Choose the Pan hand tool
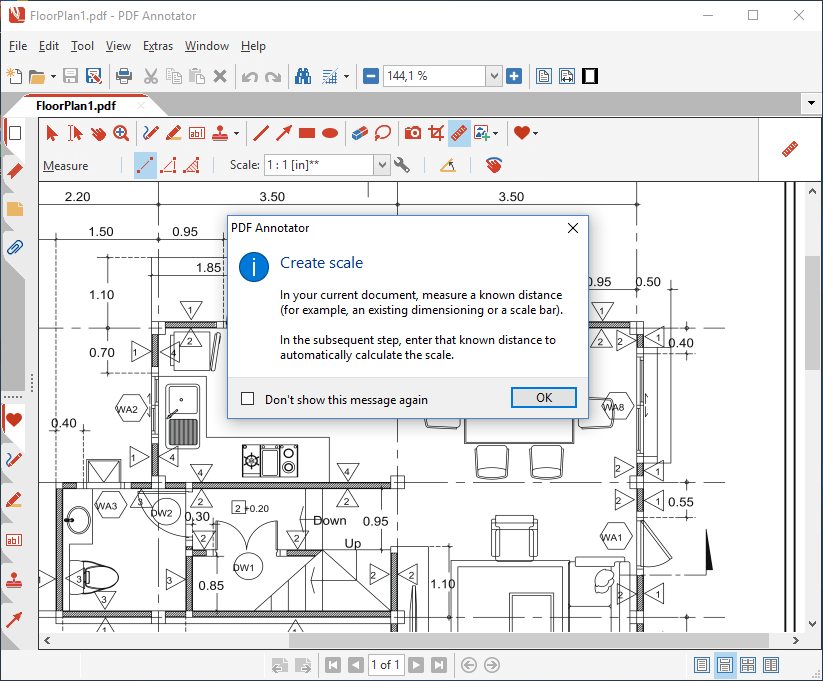The height and width of the screenshot is (681, 823). (98, 133)
